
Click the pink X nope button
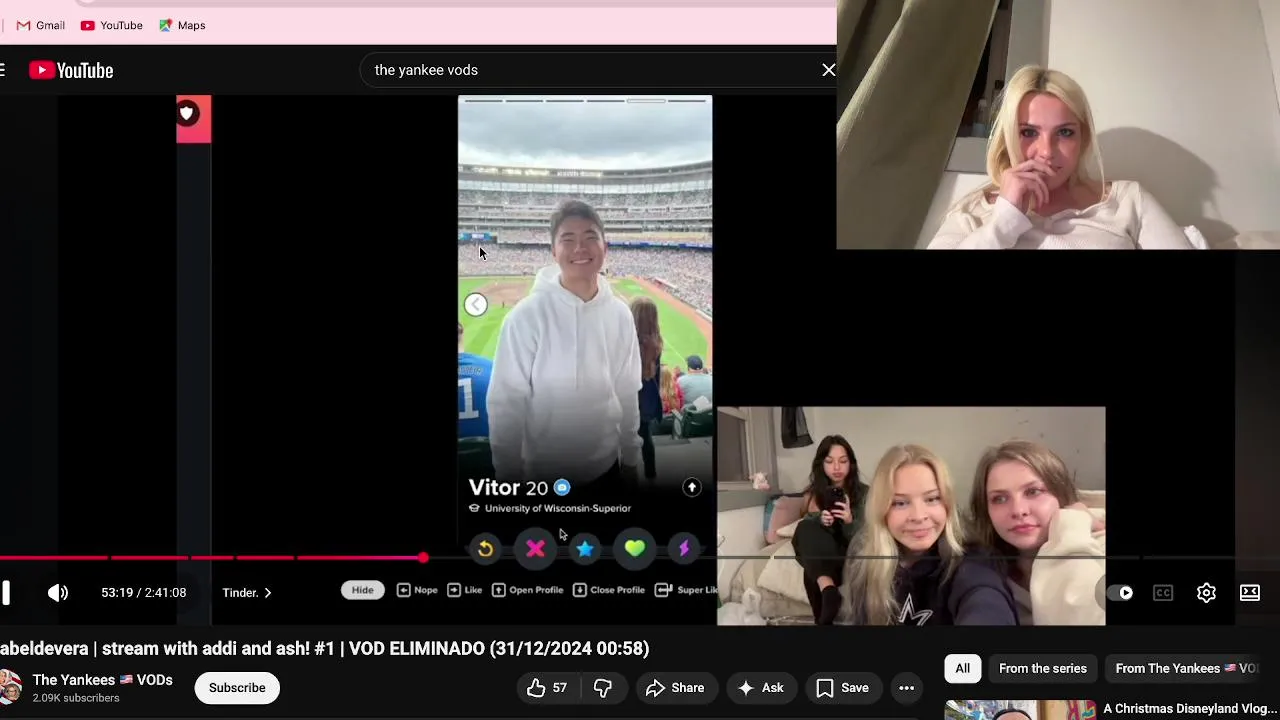(x=535, y=548)
